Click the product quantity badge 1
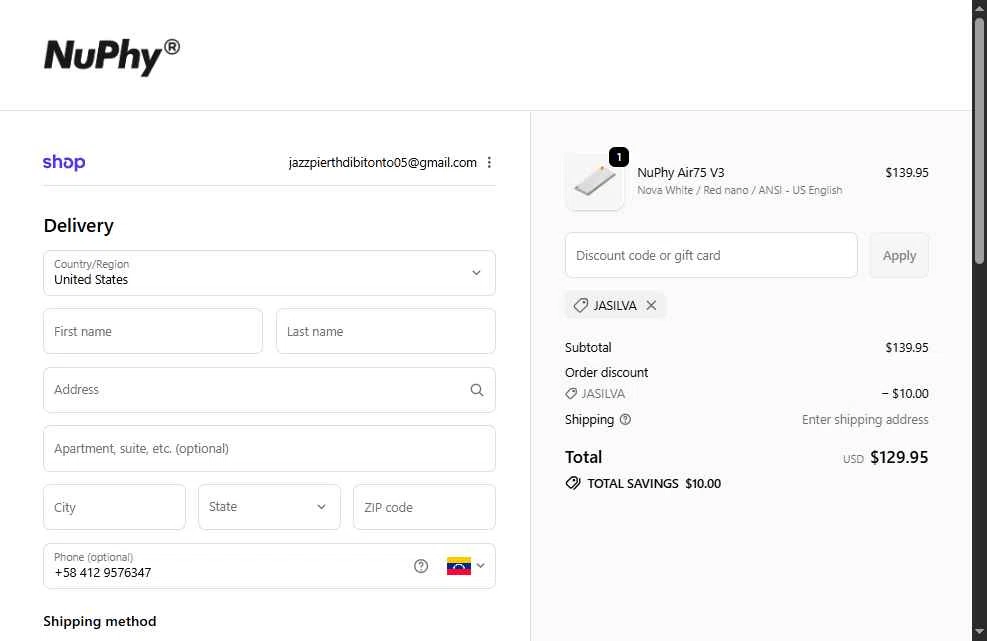Screen dimensions: 987x641 tap(619, 157)
